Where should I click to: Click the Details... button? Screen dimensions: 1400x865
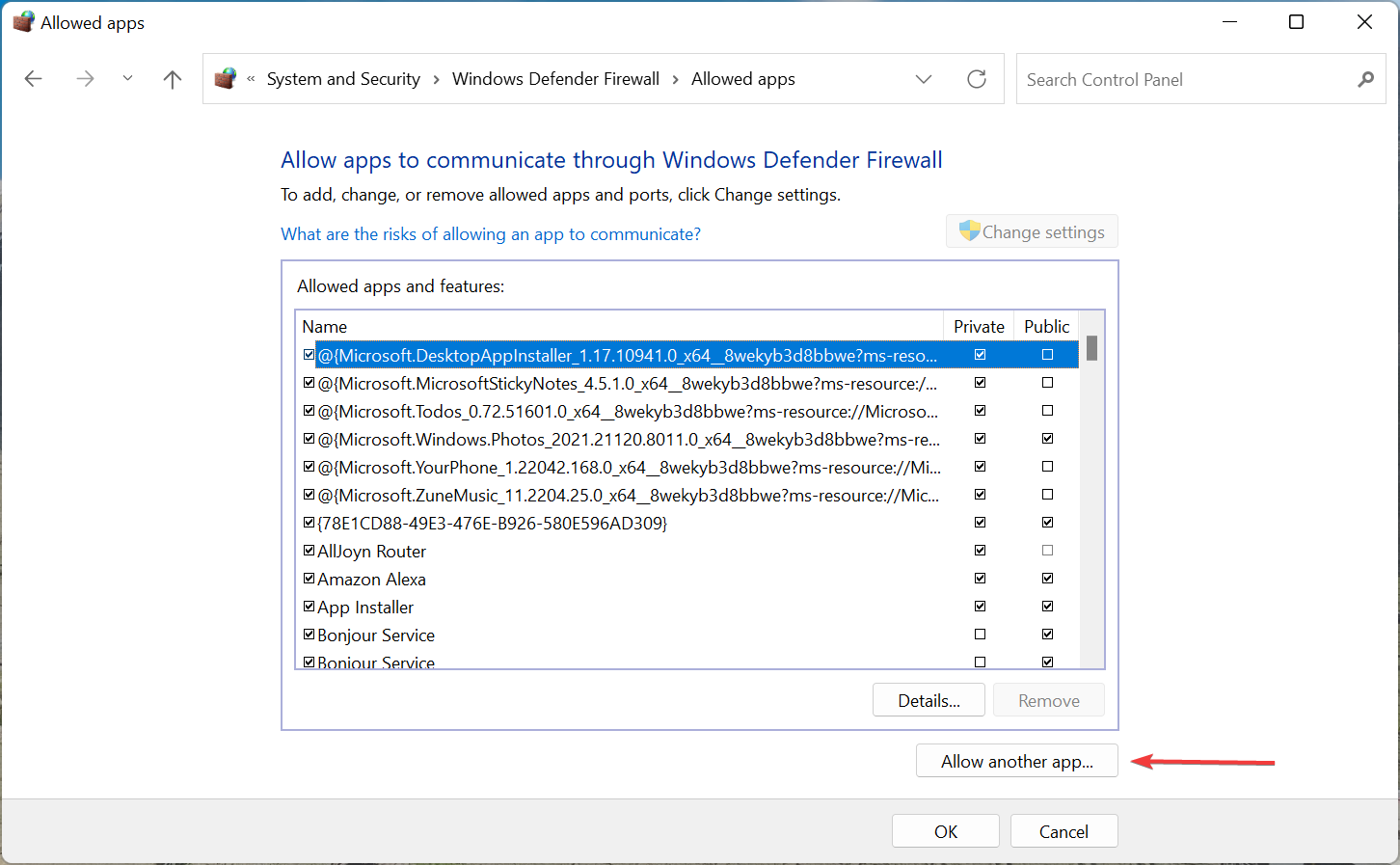[929, 700]
